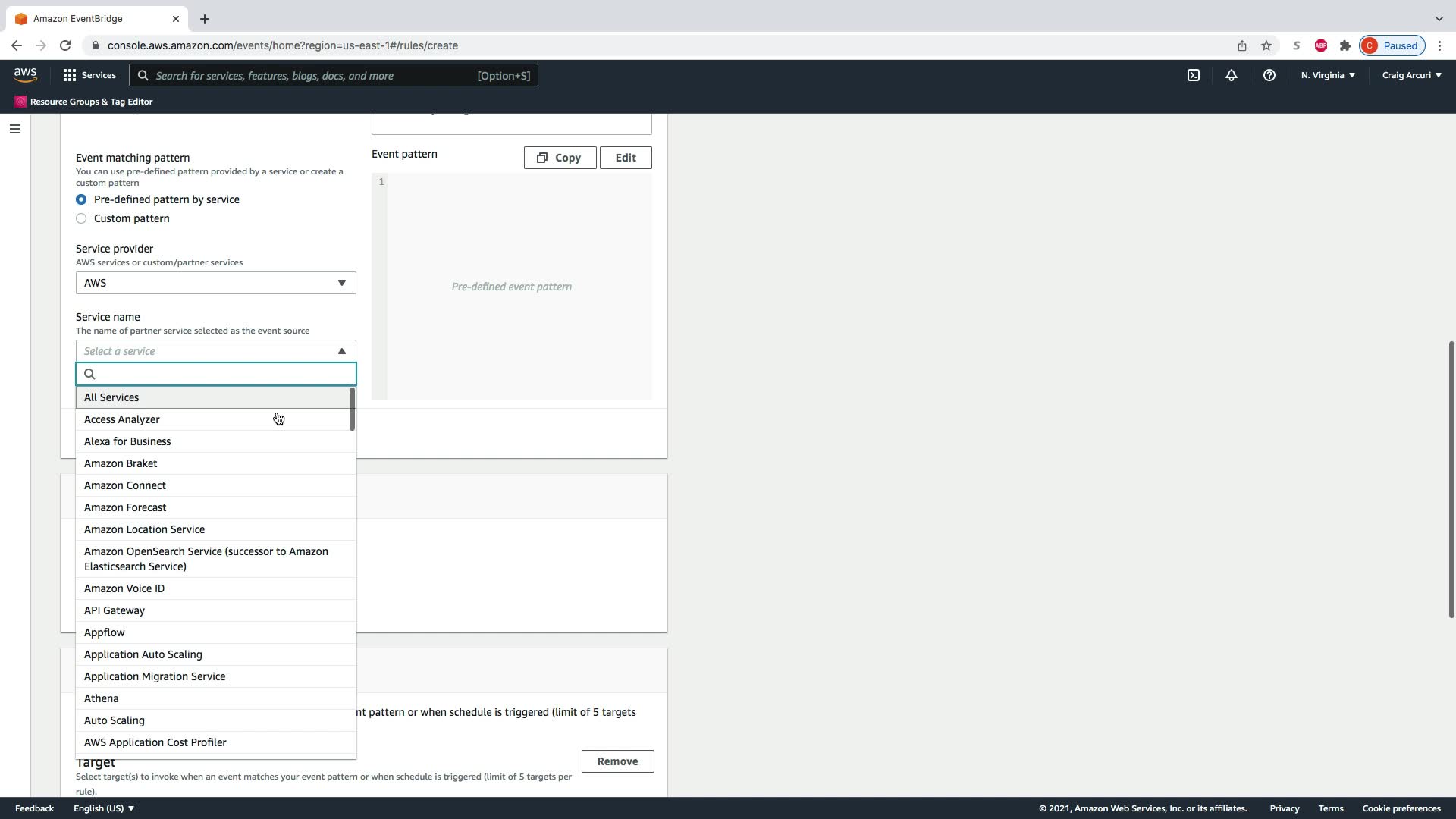Screen dimensions: 1456x819
Task: Expand the hamburger side navigation menu
Action: point(14,129)
